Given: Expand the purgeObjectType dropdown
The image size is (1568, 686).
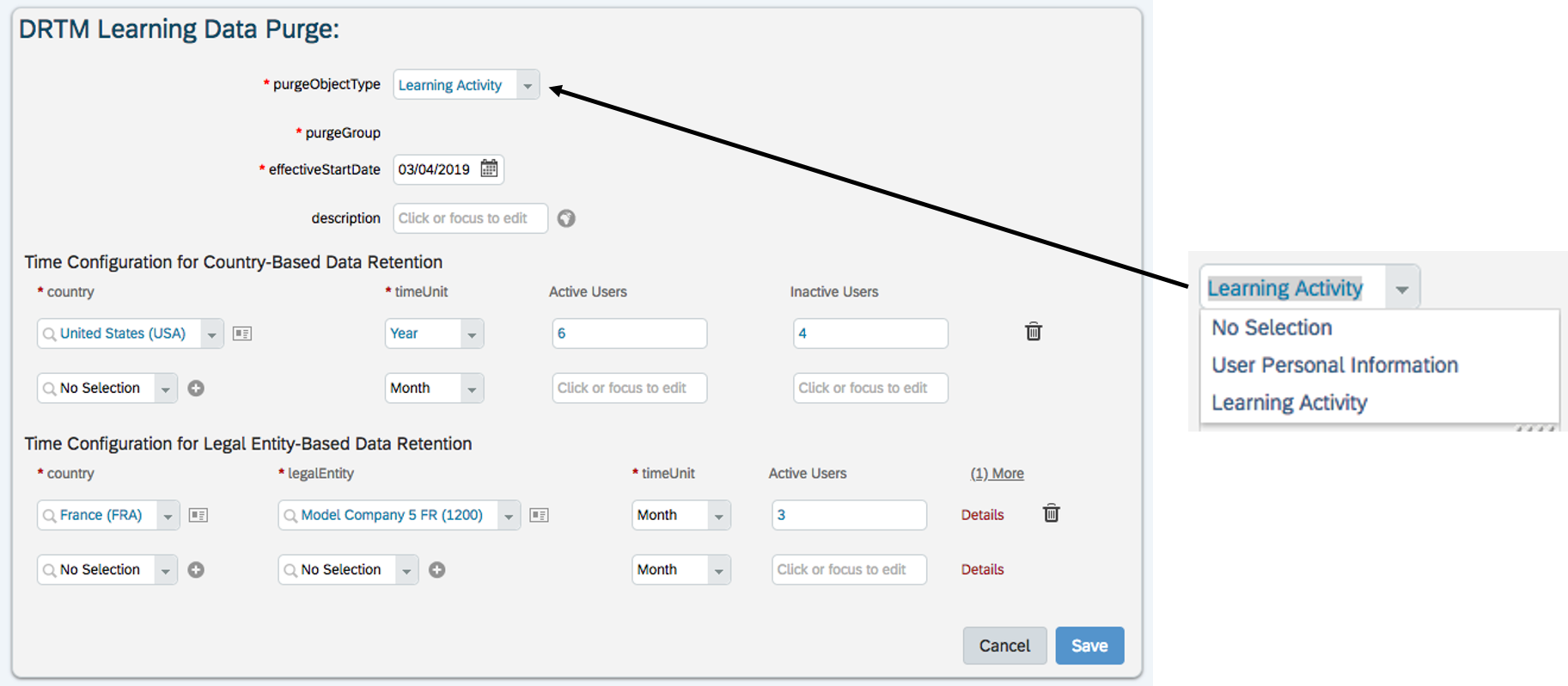Looking at the screenshot, I should click(528, 85).
